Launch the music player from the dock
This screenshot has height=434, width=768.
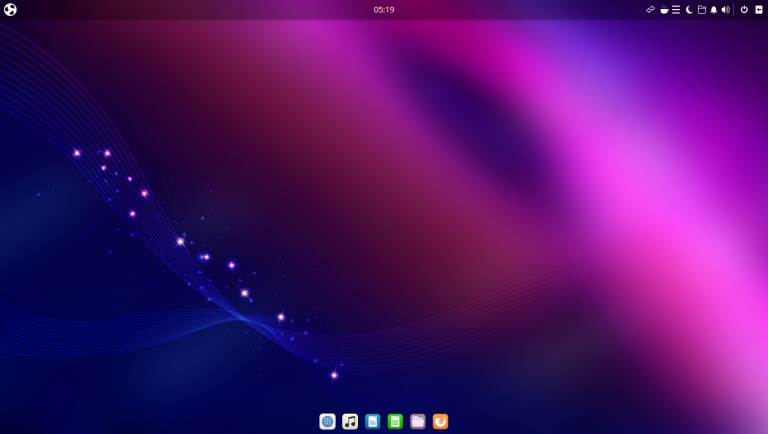coord(350,421)
